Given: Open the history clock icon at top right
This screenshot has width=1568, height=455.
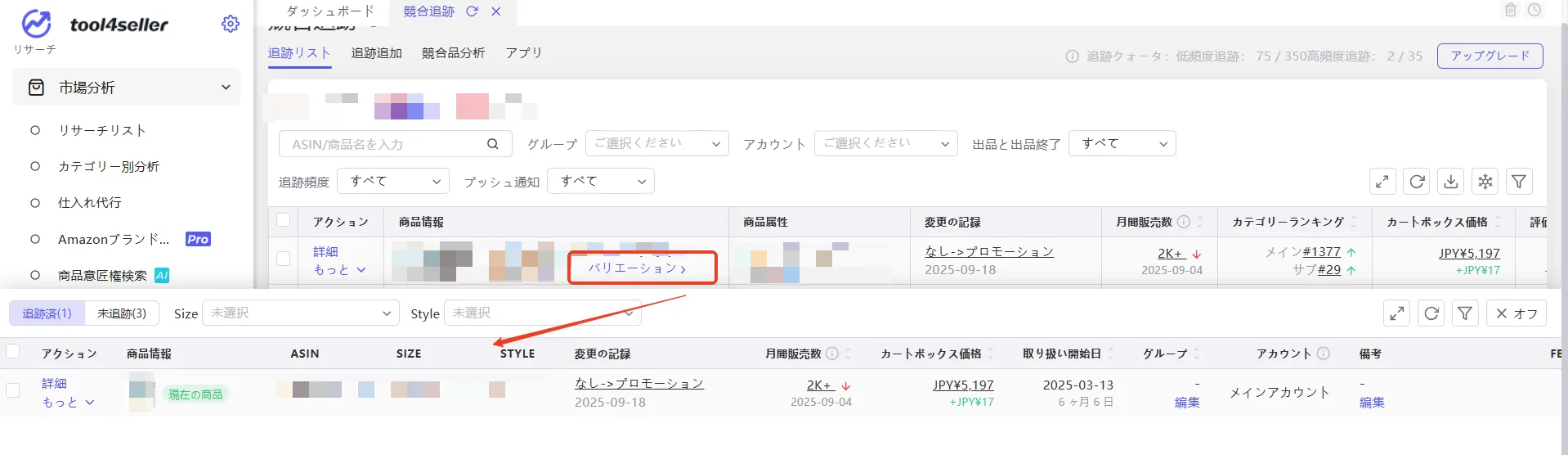Looking at the screenshot, I should point(1534,10).
